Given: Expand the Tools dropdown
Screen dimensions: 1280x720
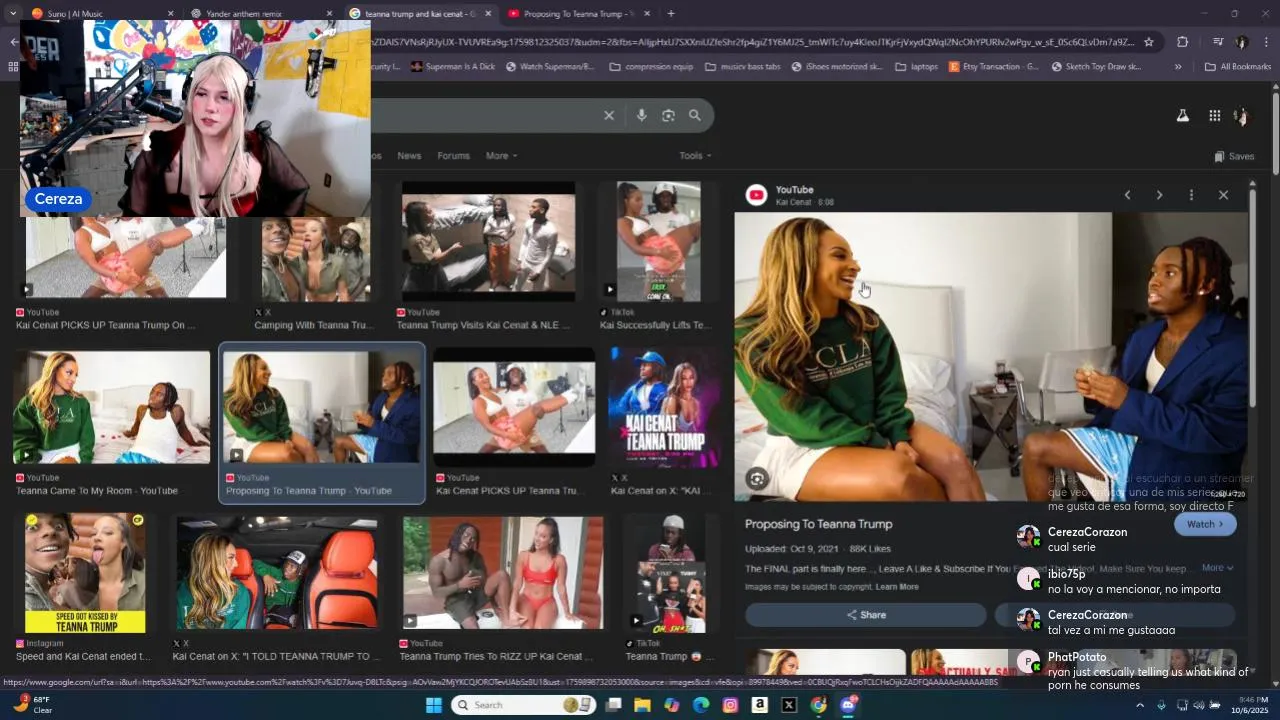Looking at the screenshot, I should coord(695,156).
